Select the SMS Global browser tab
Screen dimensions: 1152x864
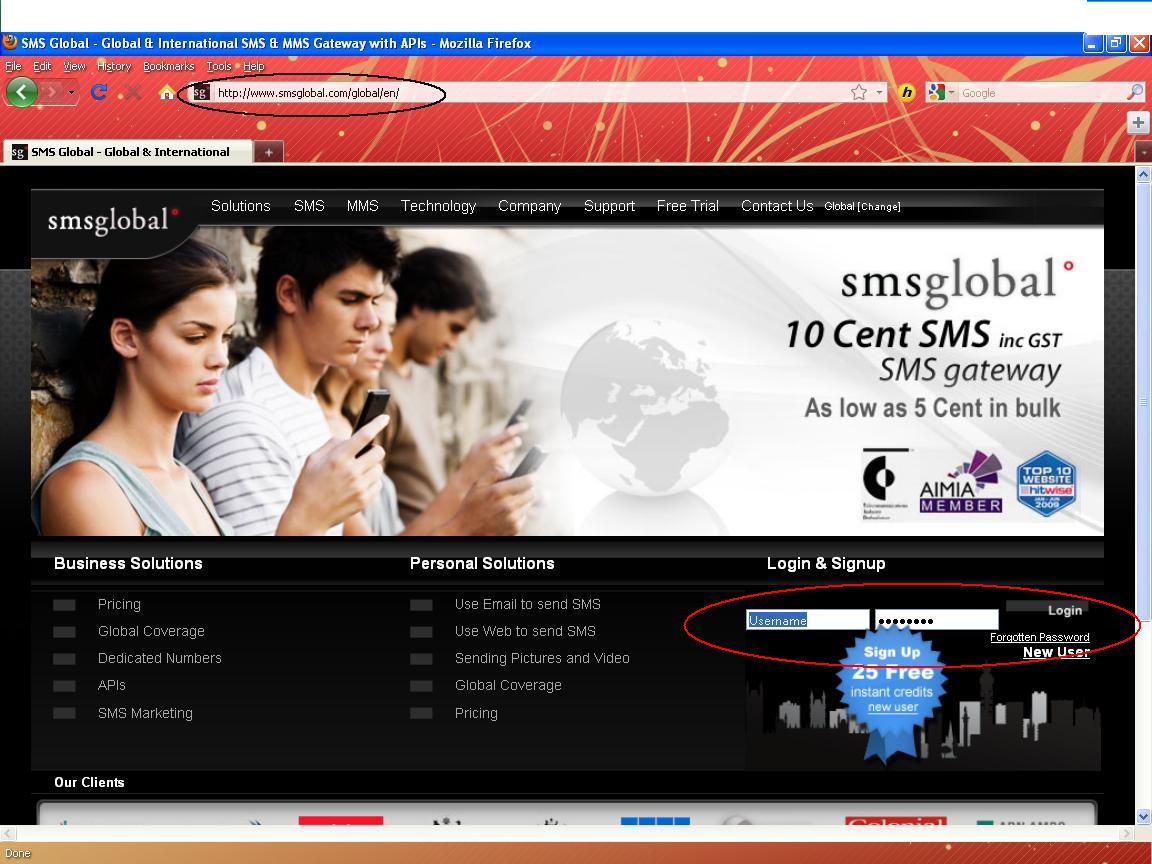(128, 152)
